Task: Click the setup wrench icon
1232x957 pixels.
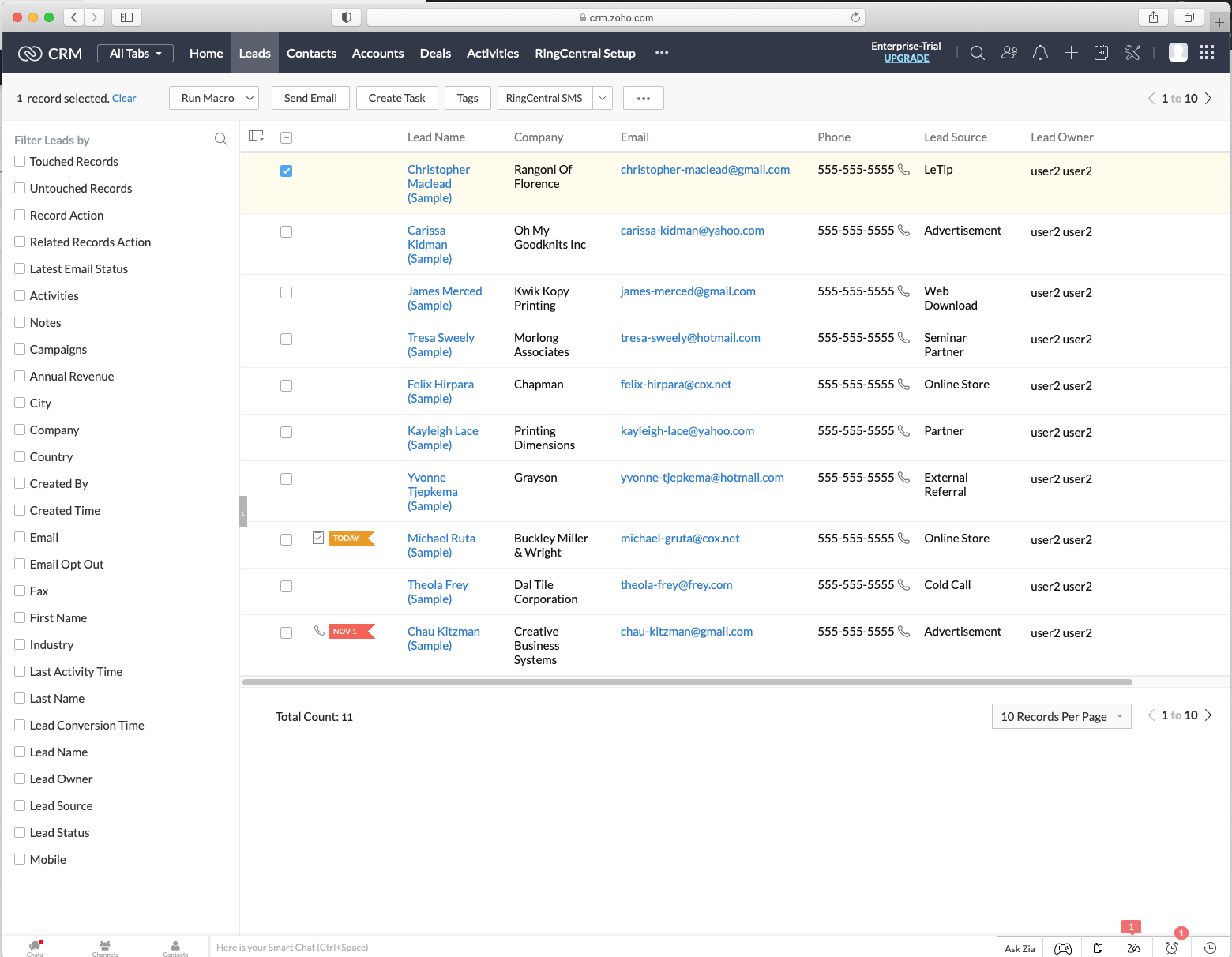Action: tap(1132, 52)
